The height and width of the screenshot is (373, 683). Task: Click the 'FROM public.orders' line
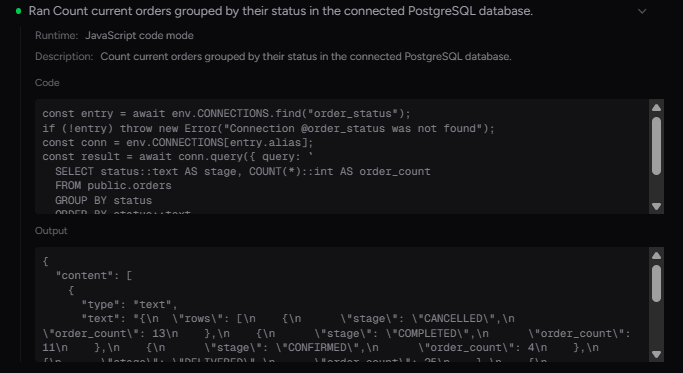click(x=113, y=186)
